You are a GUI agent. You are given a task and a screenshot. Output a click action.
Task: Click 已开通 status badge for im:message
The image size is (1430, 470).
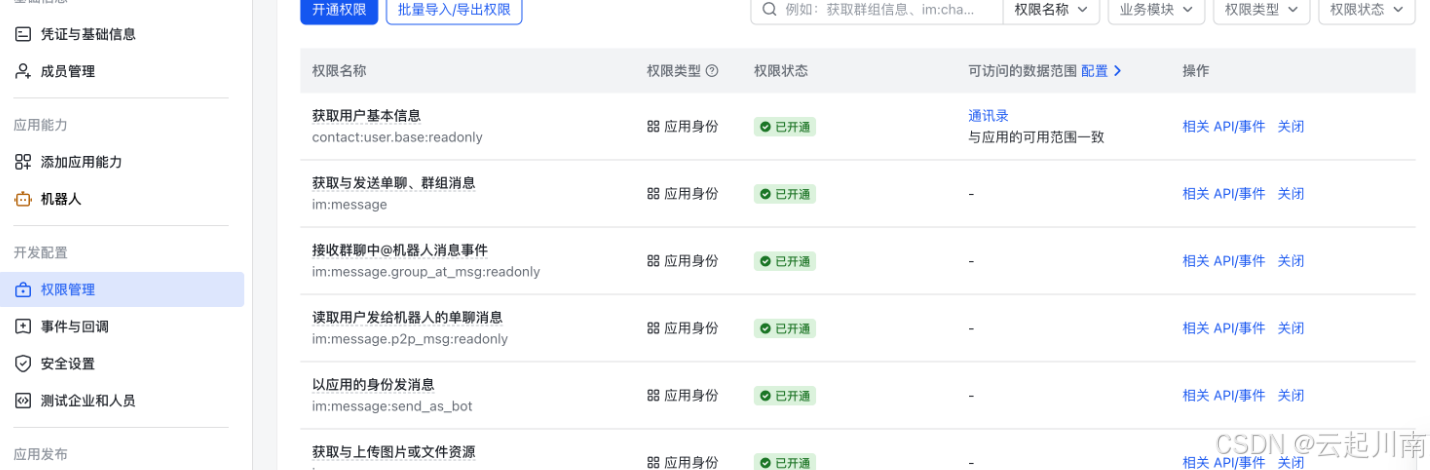click(785, 194)
